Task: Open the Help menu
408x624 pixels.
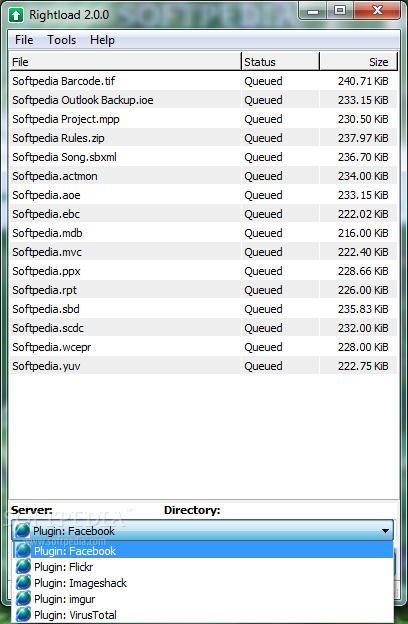Action: click(102, 40)
